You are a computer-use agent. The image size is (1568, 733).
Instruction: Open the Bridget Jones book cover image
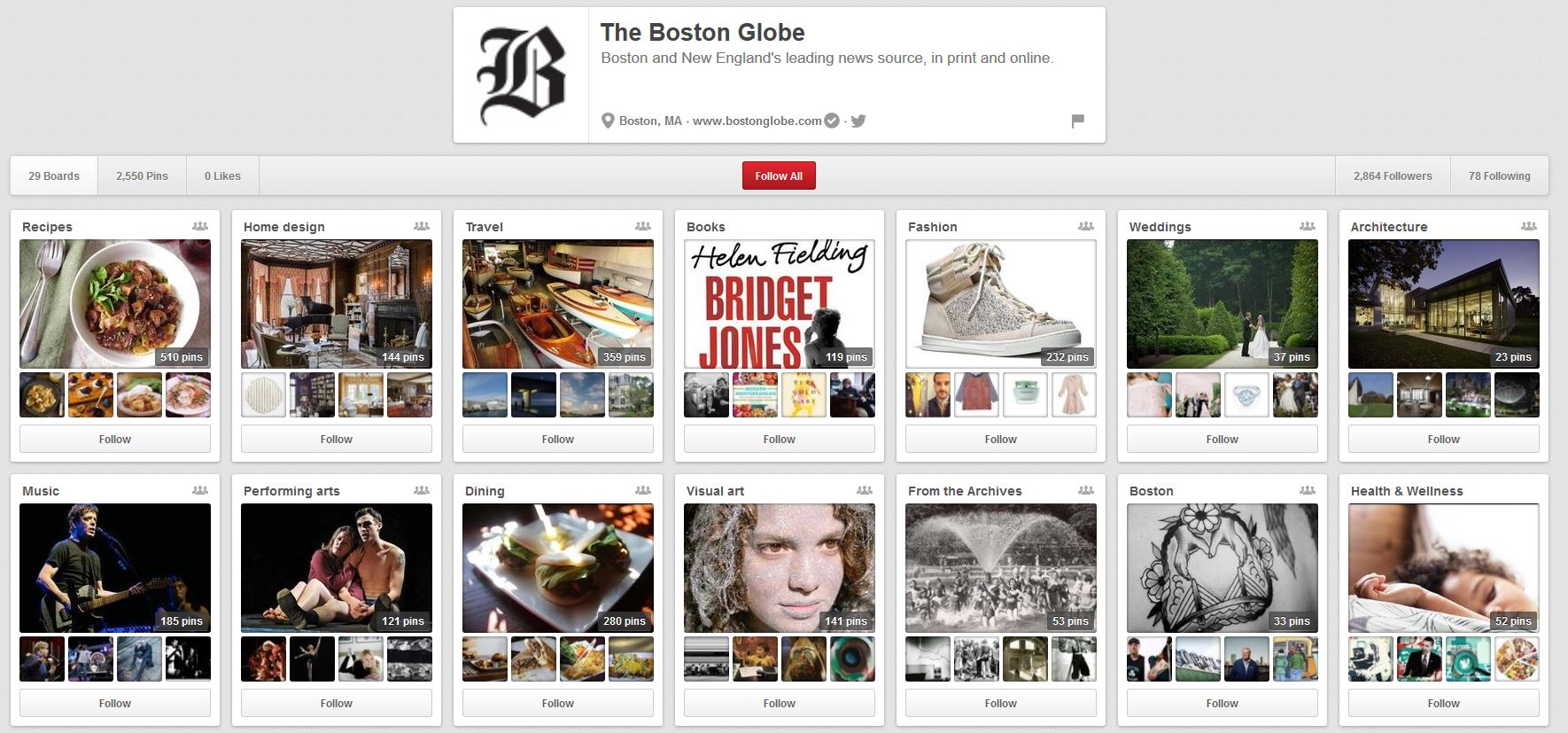(780, 304)
